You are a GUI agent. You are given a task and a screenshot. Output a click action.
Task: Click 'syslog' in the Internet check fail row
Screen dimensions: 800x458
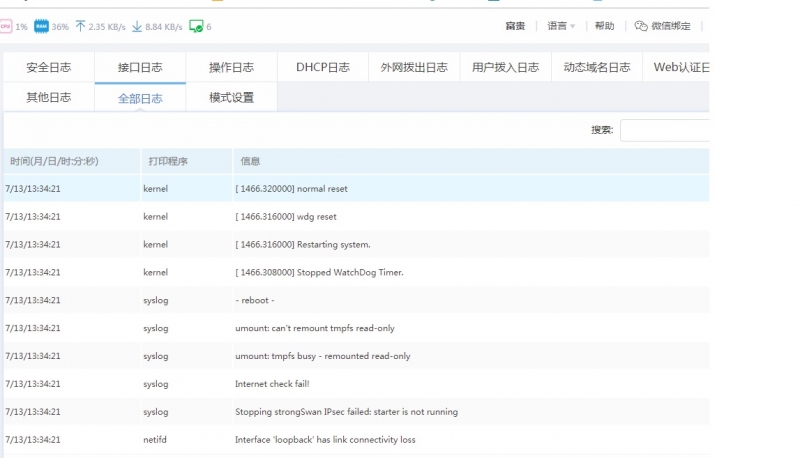click(156, 384)
